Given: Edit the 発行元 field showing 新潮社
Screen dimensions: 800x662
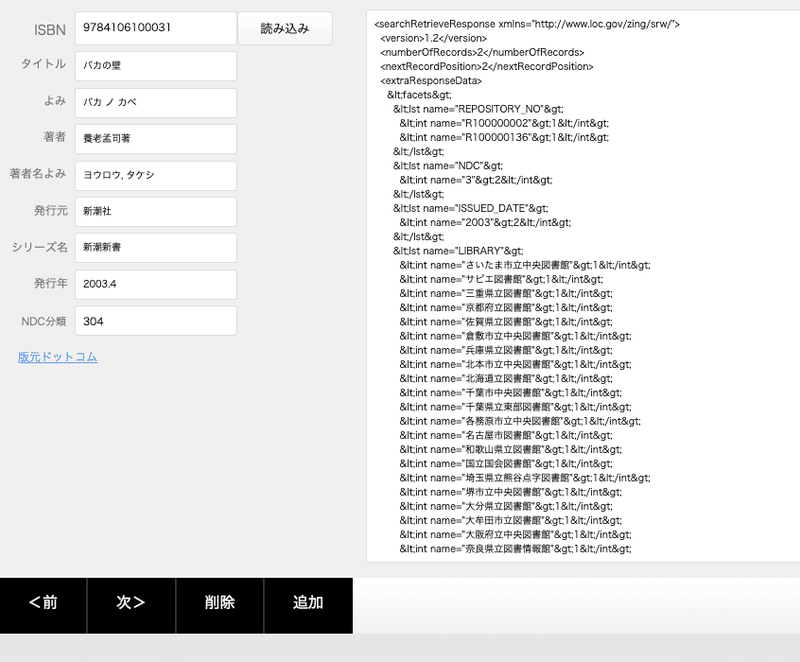Looking at the screenshot, I should (x=156, y=212).
